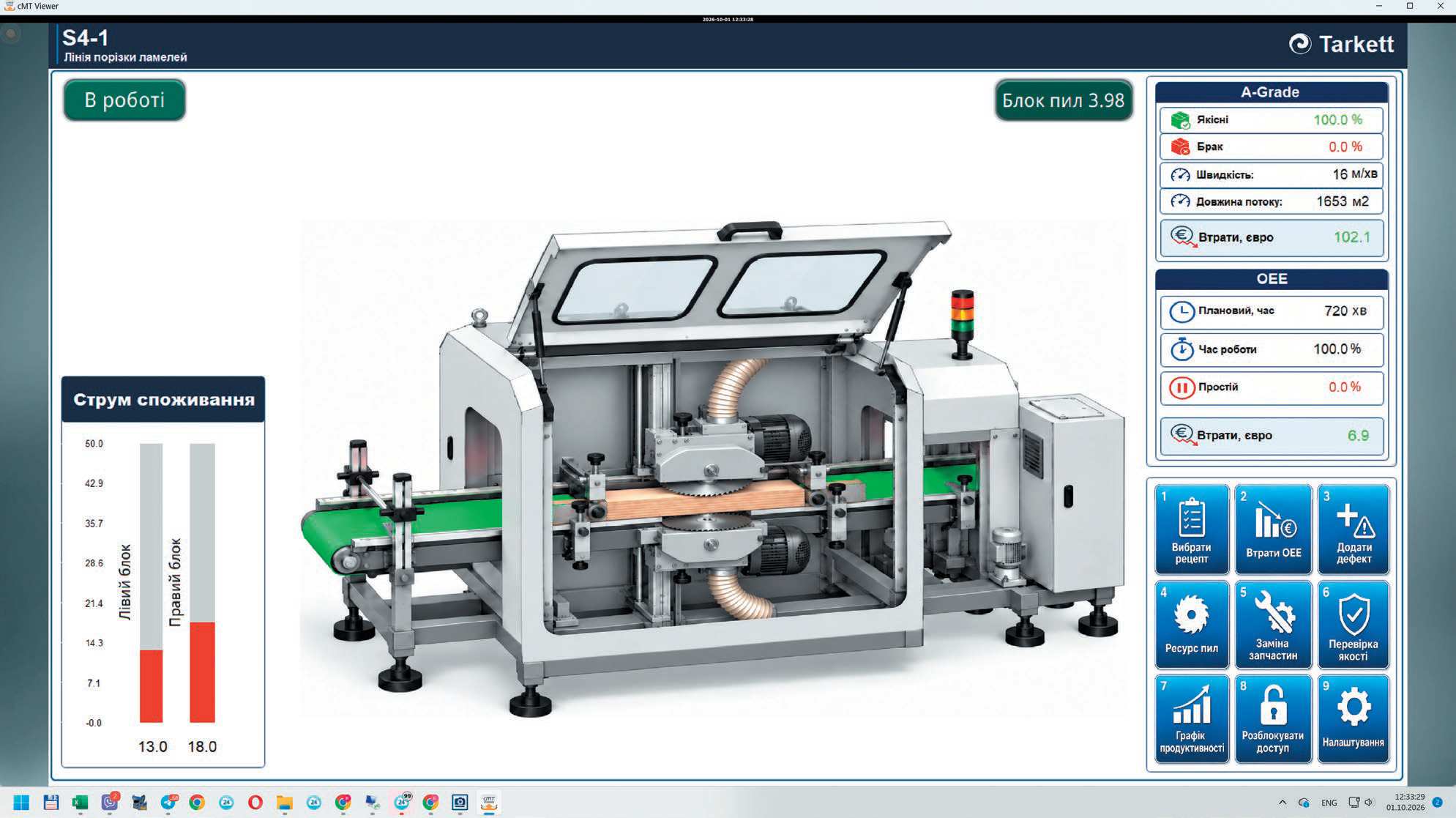Switch to cMT Viewer taskbar icon
1456x818 pixels.
click(x=489, y=803)
